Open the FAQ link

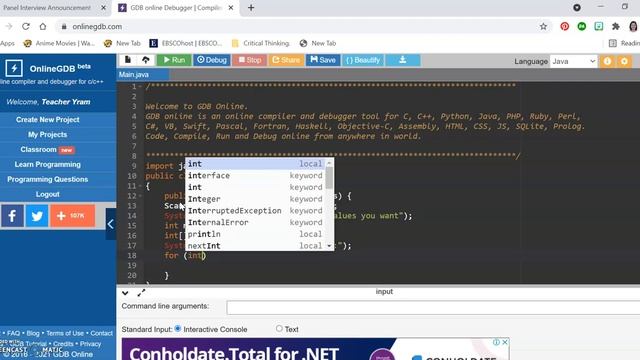coord(13,333)
